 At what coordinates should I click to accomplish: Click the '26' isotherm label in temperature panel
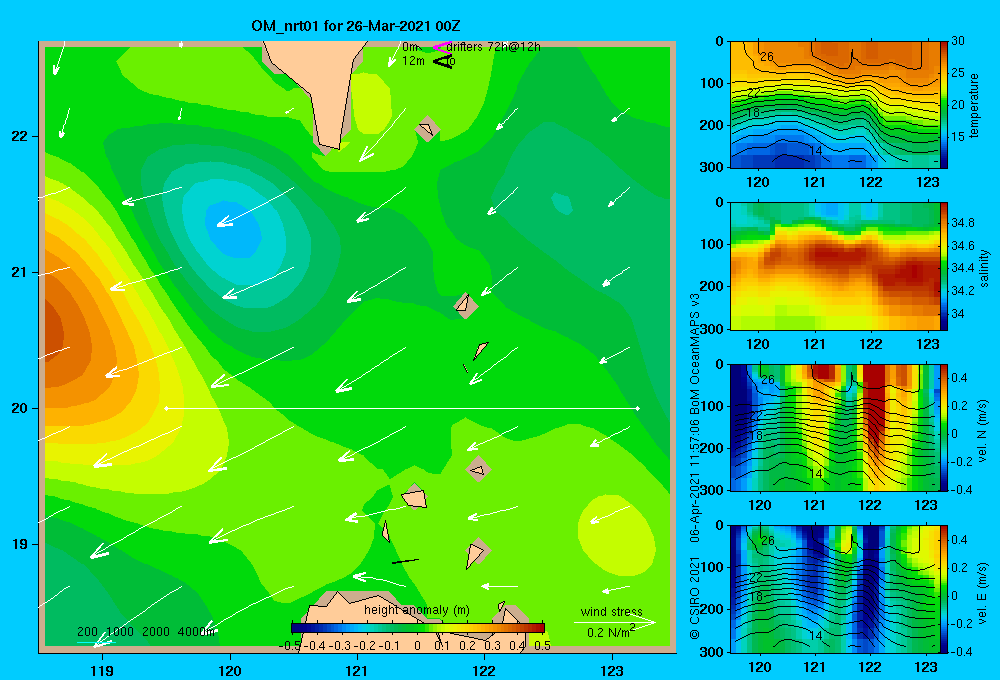[767, 57]
